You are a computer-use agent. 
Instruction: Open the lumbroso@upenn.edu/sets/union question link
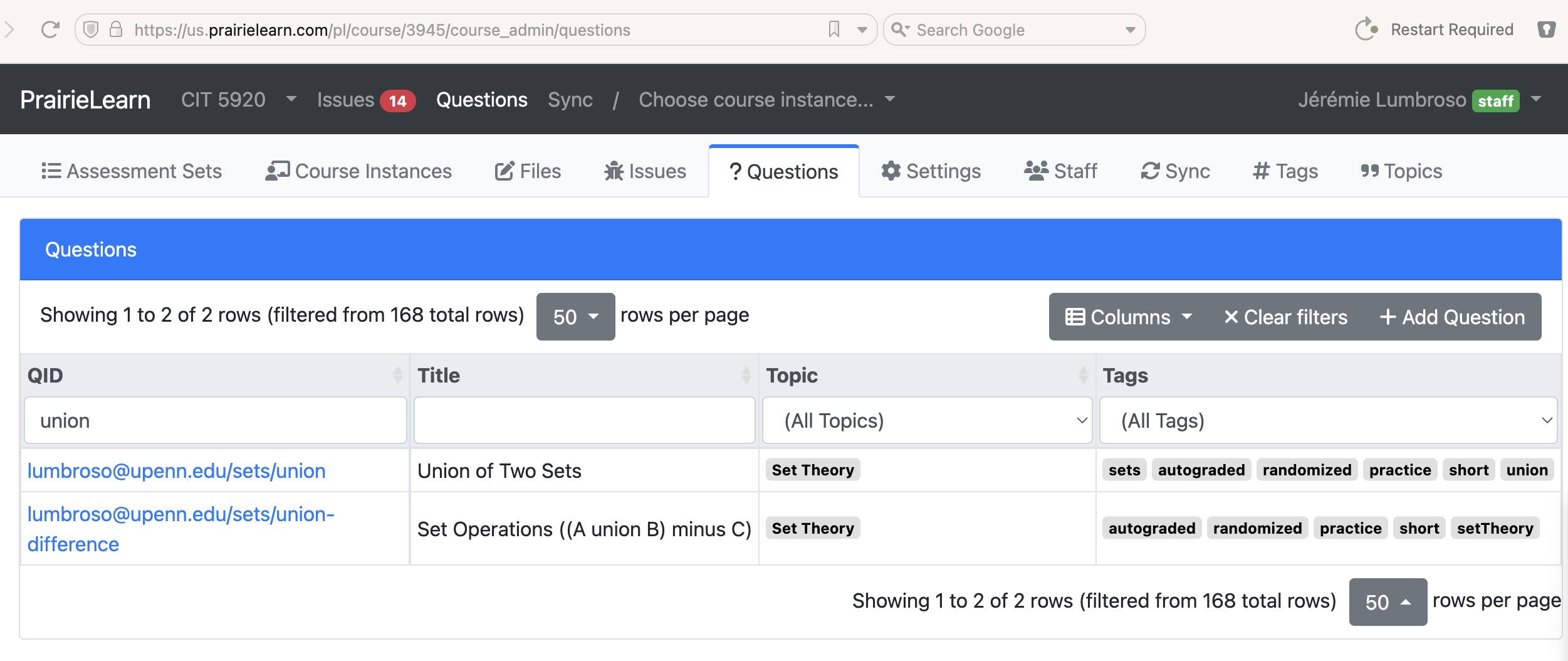click(177, 470)
